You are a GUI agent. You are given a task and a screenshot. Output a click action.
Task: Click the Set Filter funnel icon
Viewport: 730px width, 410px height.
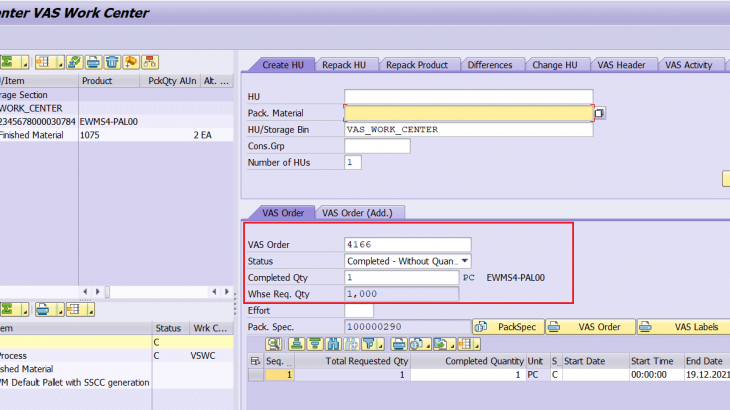pos(369,344)
